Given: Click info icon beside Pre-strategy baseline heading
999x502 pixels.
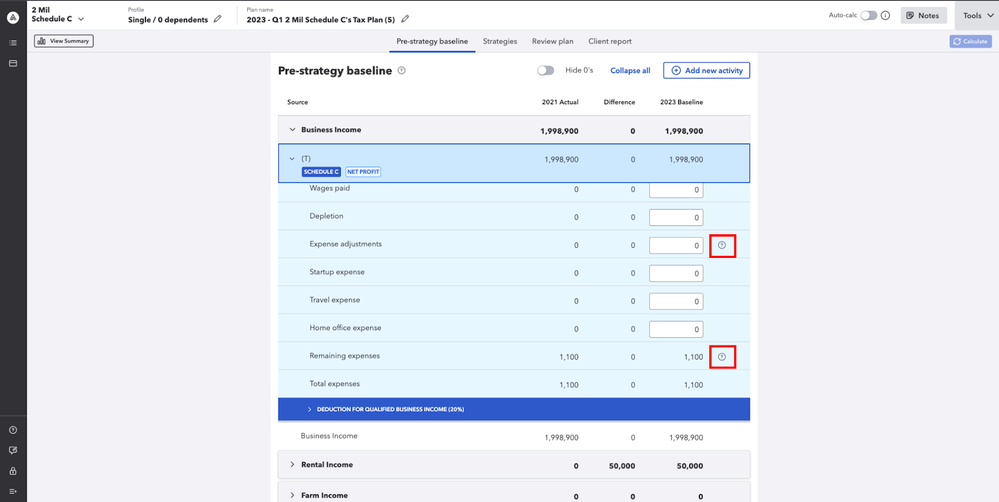Looking at the screenshot, I should click(402, 71).
